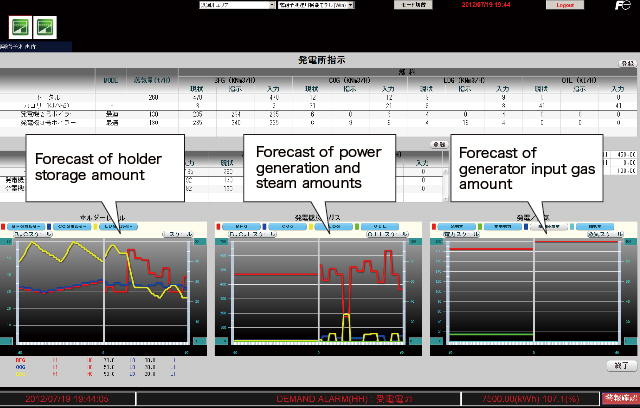Click the "MODE" column header
The height and width of the screenshot is (408, 640).
tap(111, 80)
